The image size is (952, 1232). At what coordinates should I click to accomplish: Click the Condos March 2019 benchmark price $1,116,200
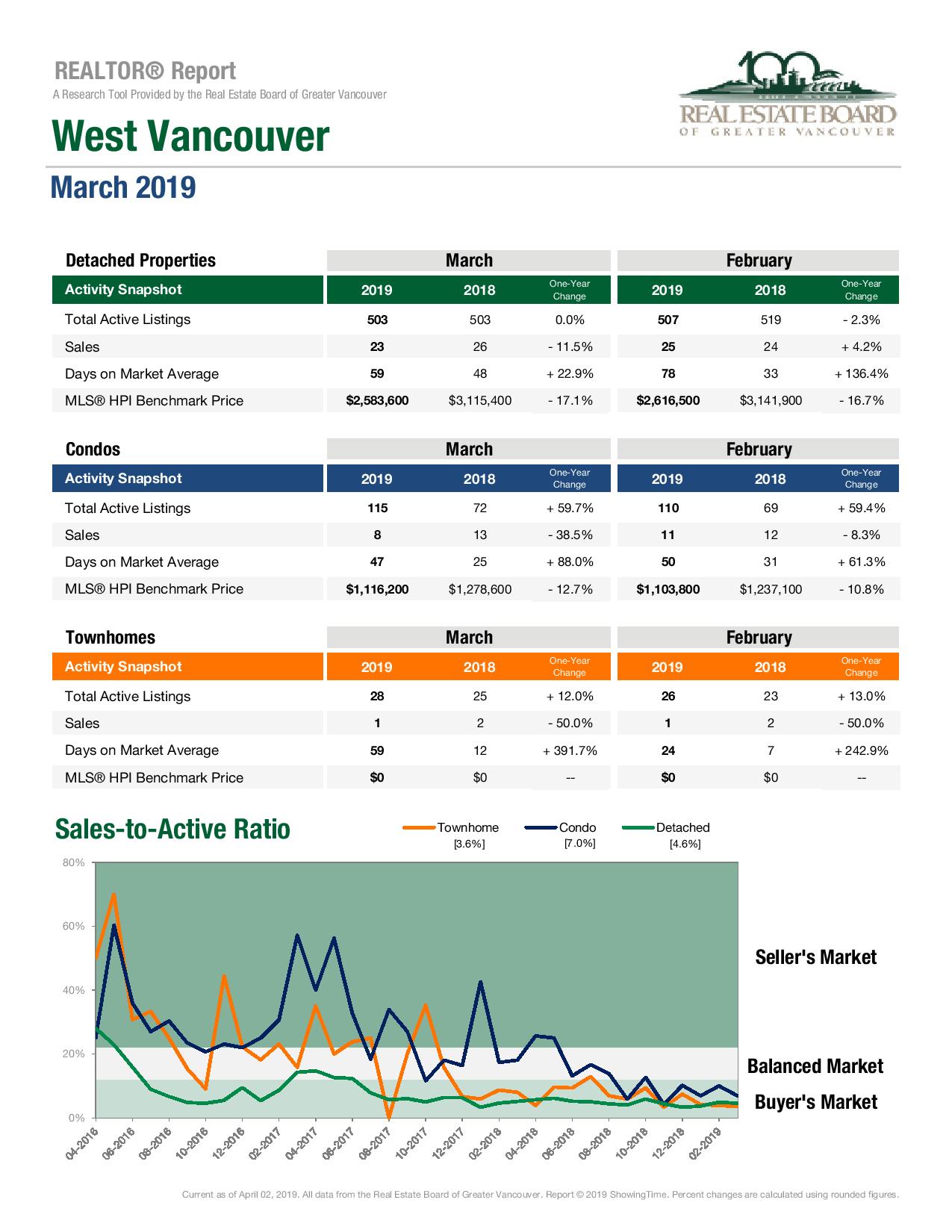pyautogui.click(x=377, y=589)
